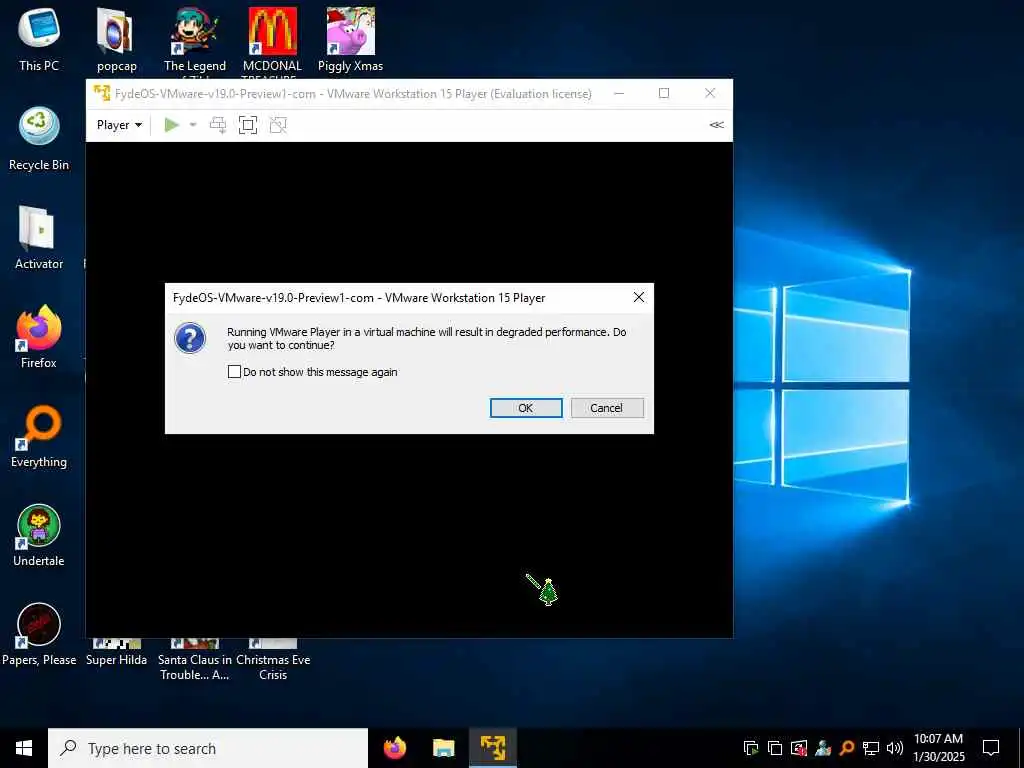Click the green power-on play icon

[x=172, y=125]
